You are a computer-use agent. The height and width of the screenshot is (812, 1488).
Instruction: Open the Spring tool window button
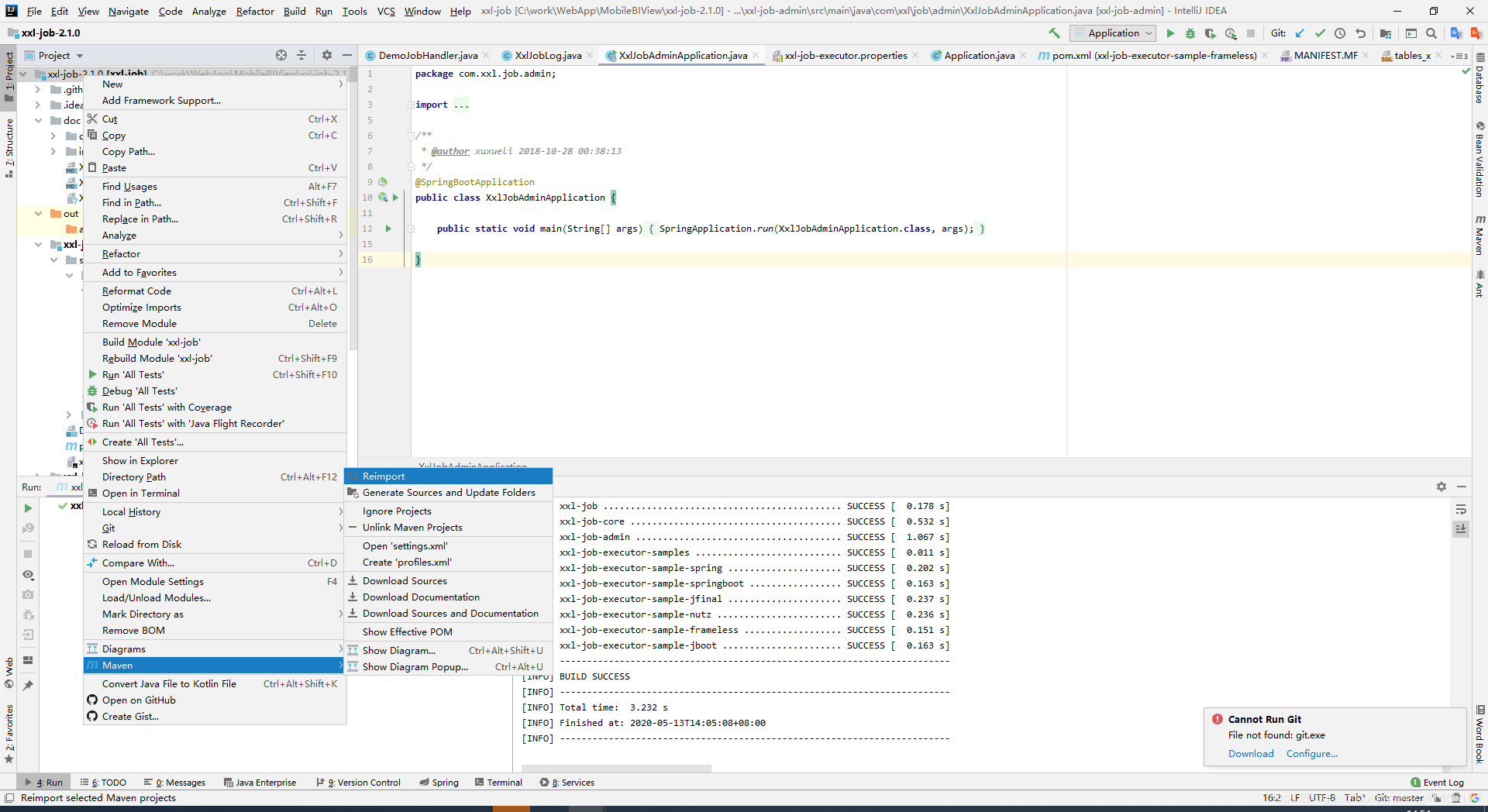(x=439, y=783)
